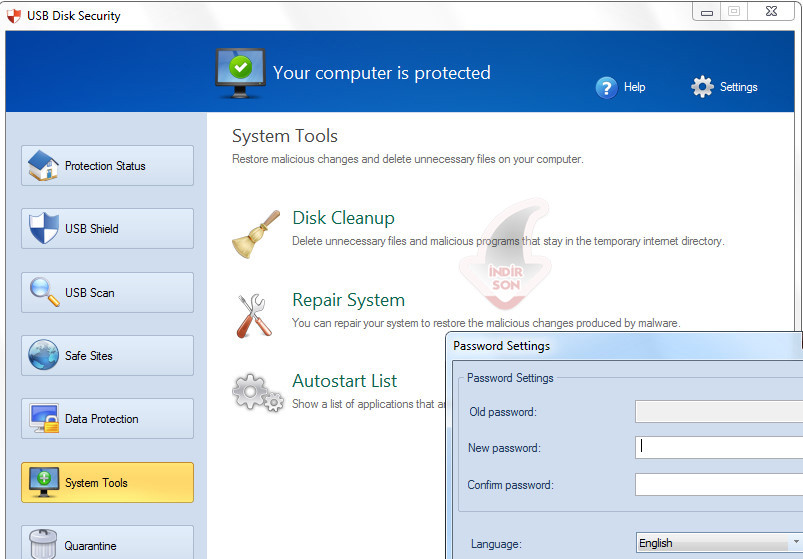Click the Settings gear icon
The image size is (803, 559).
pyautogui.click(x=702, y=87)
